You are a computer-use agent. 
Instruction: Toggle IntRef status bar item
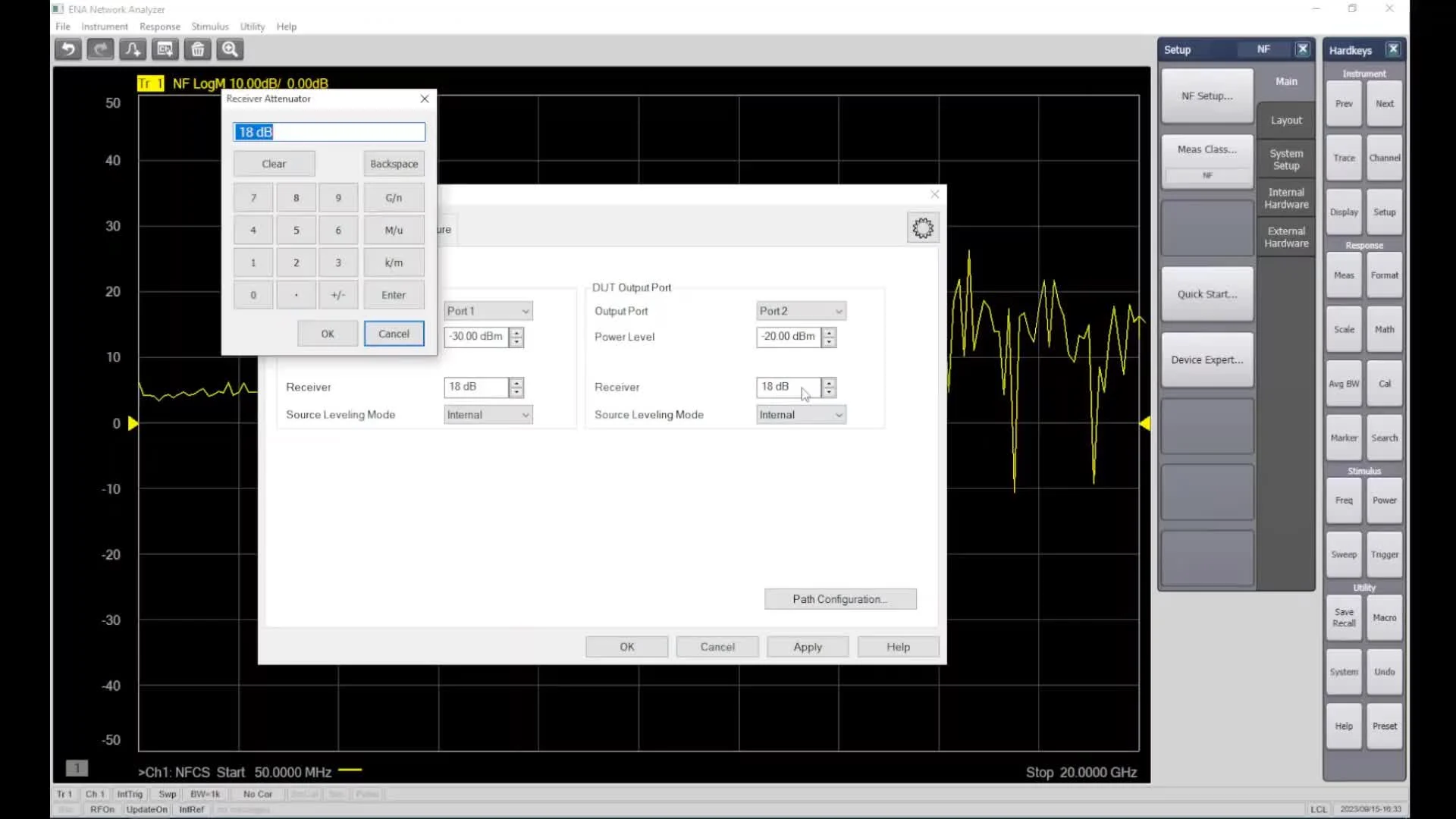point(191,809)
